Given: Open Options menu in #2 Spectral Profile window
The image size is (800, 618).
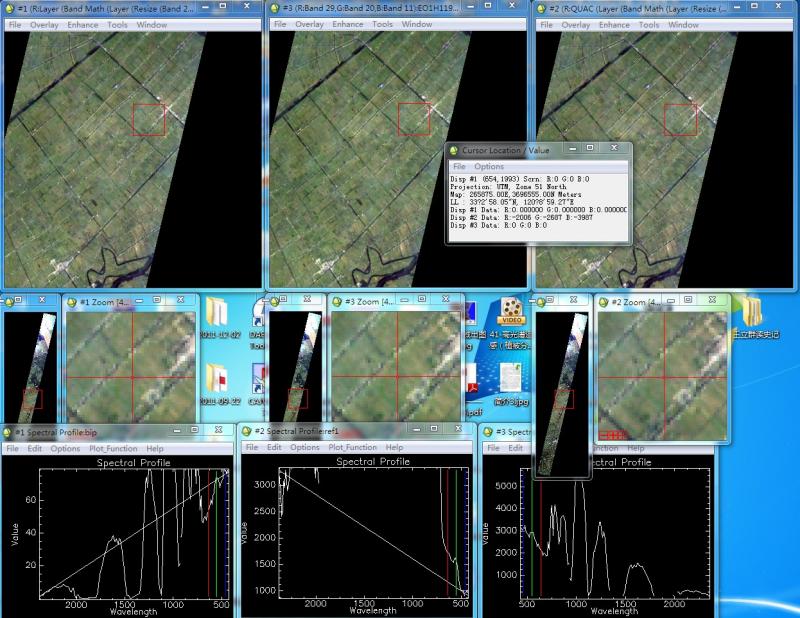Looking at the screenshot, I should click(x=305, y=447).
